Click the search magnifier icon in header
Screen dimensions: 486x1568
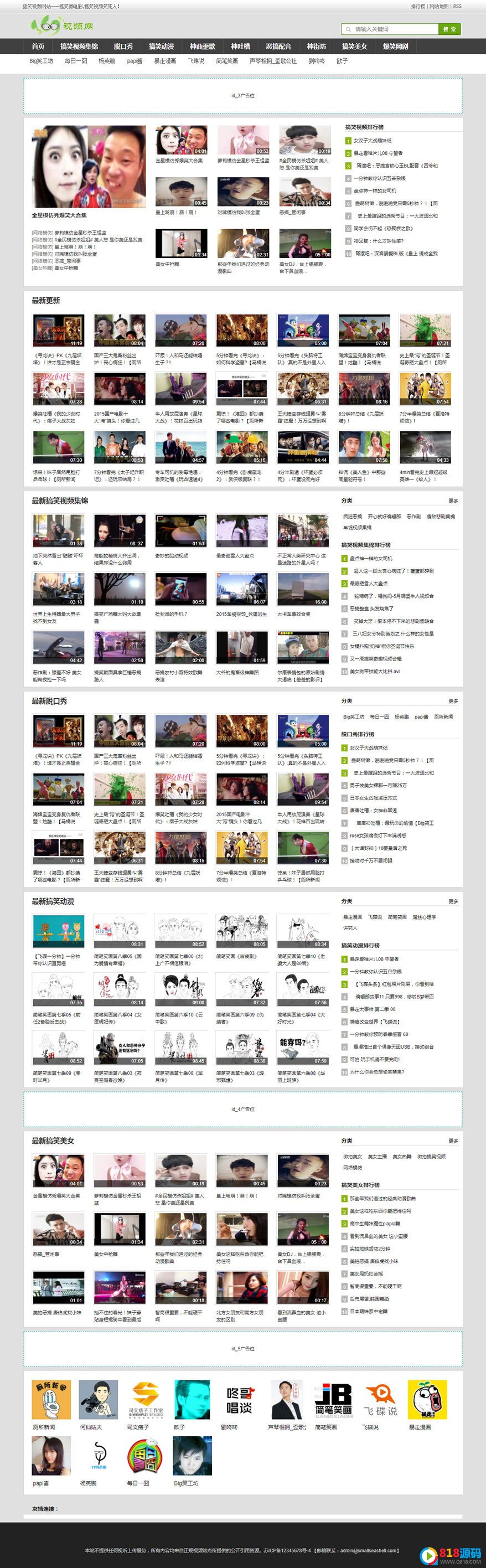coord(349,29)
